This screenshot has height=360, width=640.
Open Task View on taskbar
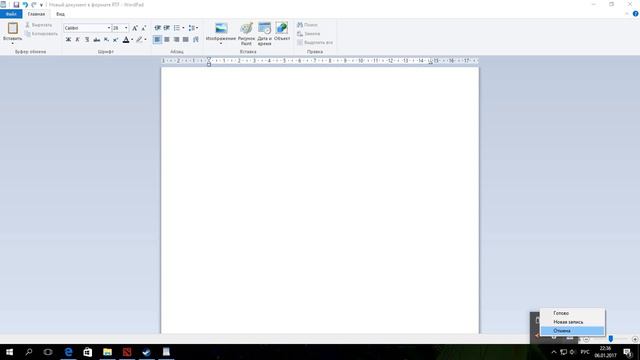tap(48, 352)
